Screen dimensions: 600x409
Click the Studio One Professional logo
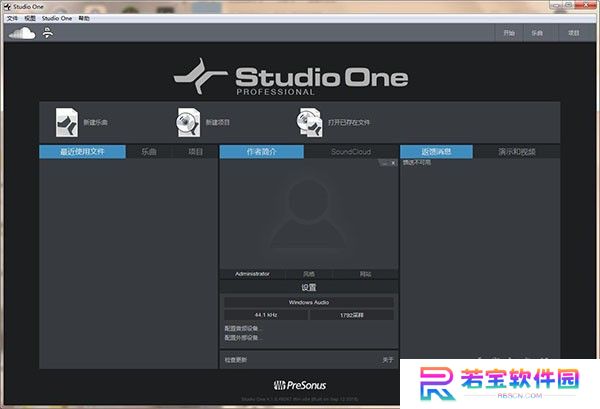291,77
